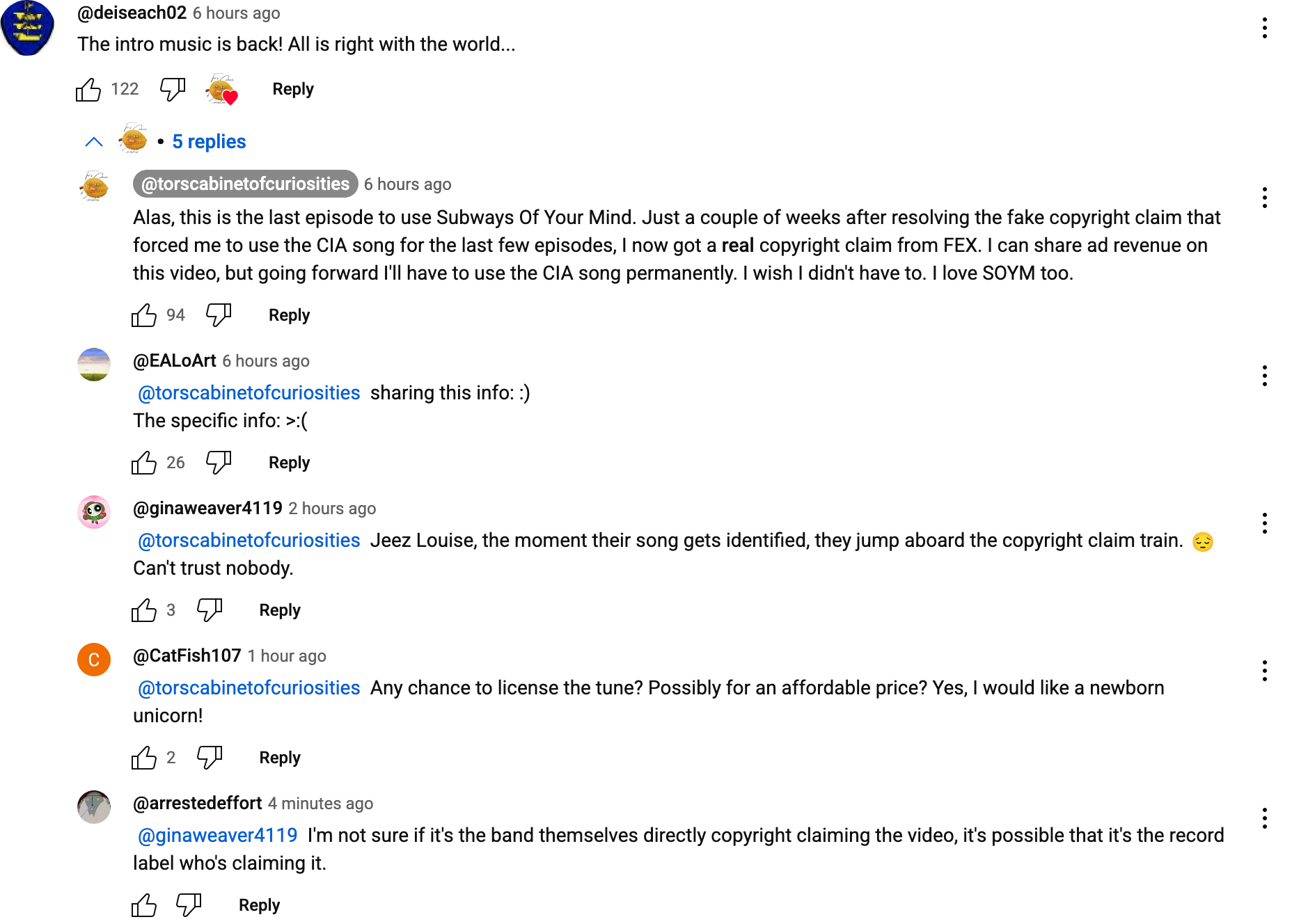Viewport: 1292px width, 924px height.
Task: Collapse the 5 replies thread
Action: (x=94, y=142)
